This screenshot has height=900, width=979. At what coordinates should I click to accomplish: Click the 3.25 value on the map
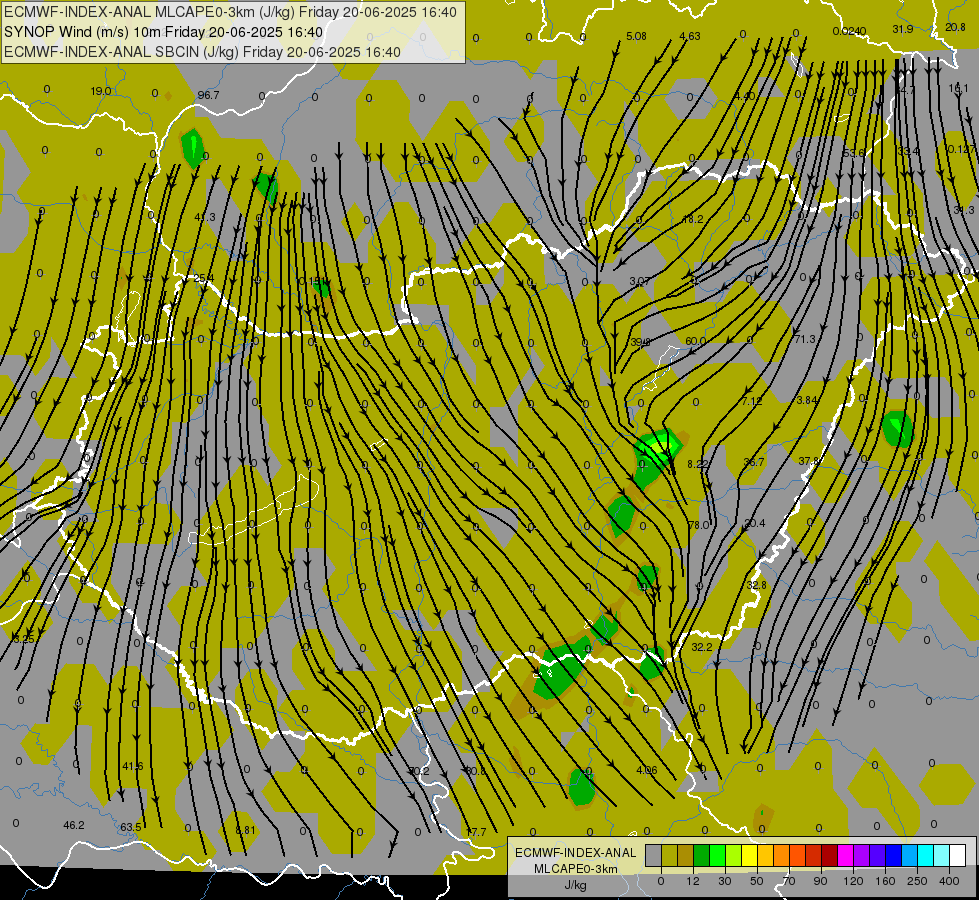coord(24,639)
